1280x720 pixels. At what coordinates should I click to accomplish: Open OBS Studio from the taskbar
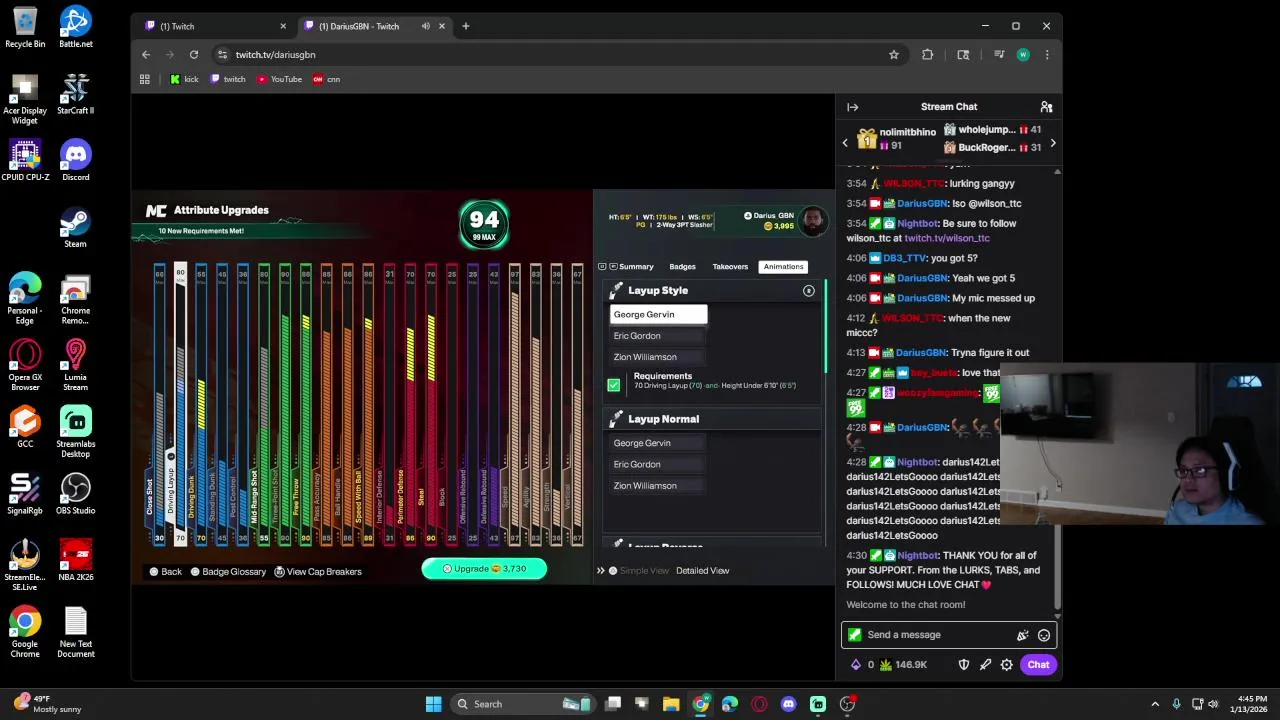tap(847, 704)
